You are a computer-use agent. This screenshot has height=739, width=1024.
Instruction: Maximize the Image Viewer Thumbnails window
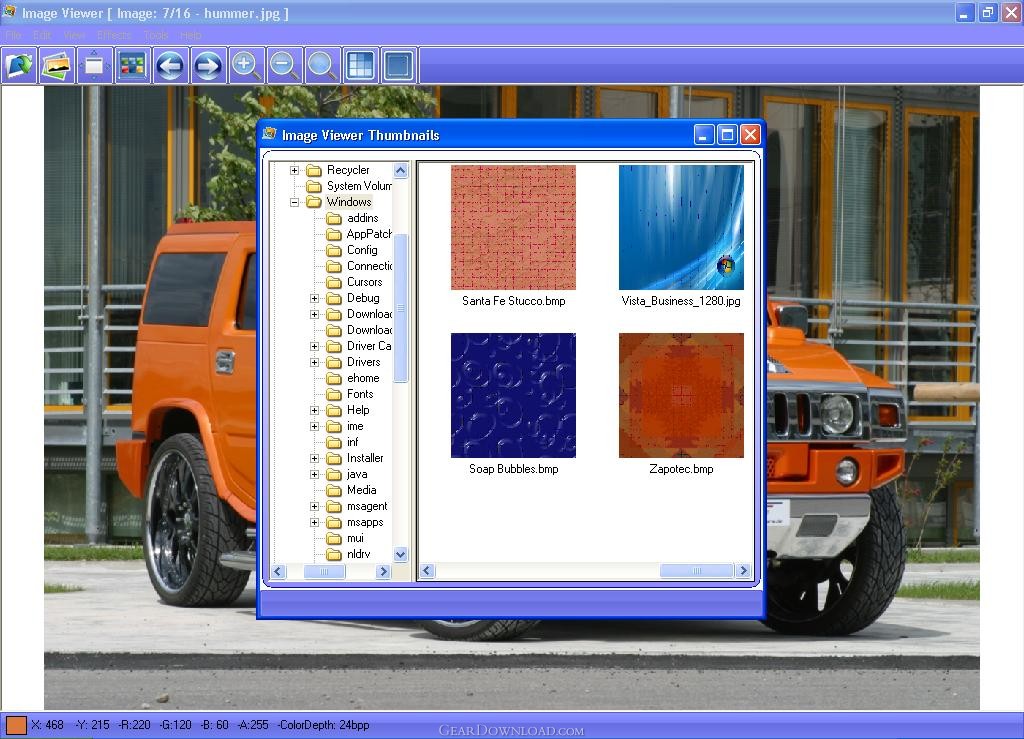[726, 135]
